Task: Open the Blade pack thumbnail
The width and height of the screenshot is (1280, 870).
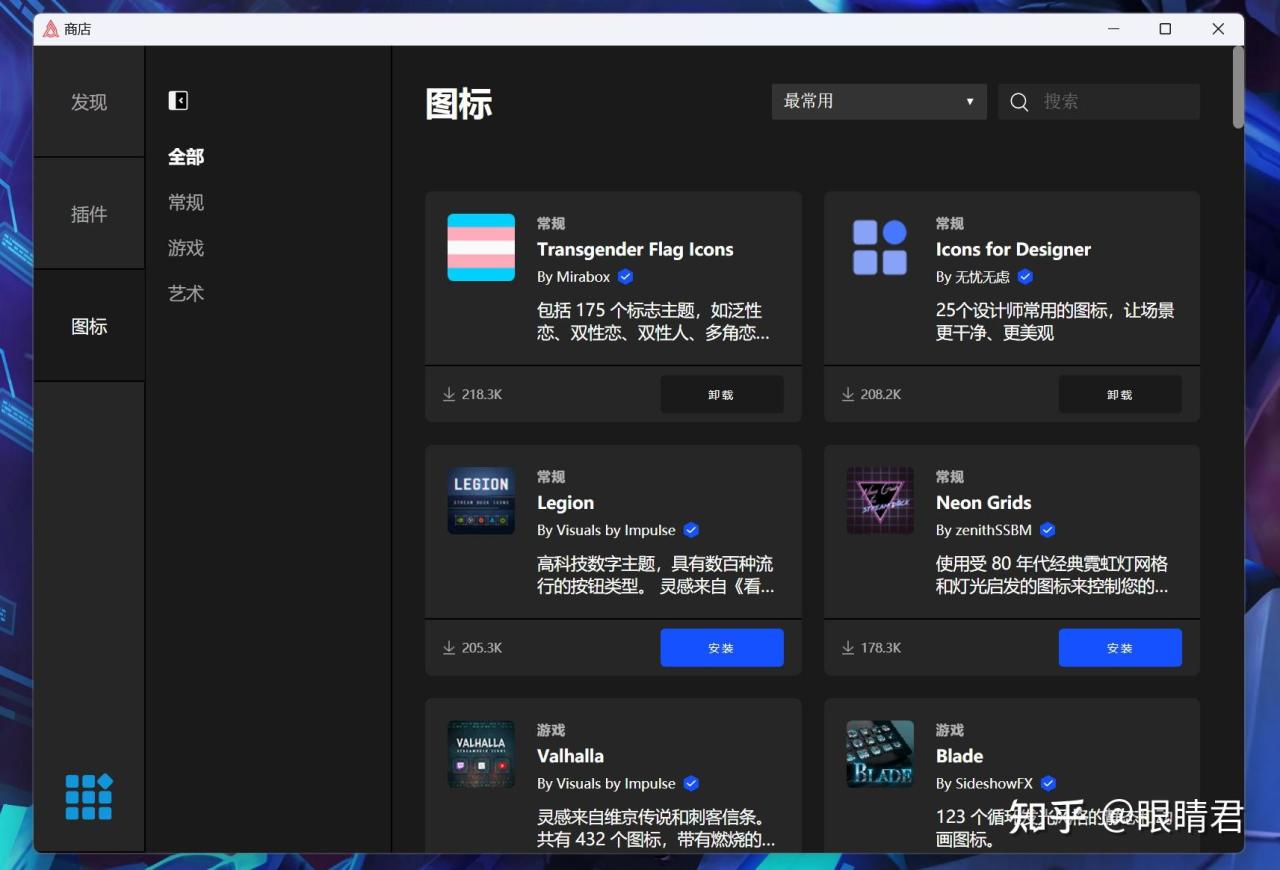Action: point(880,754)
